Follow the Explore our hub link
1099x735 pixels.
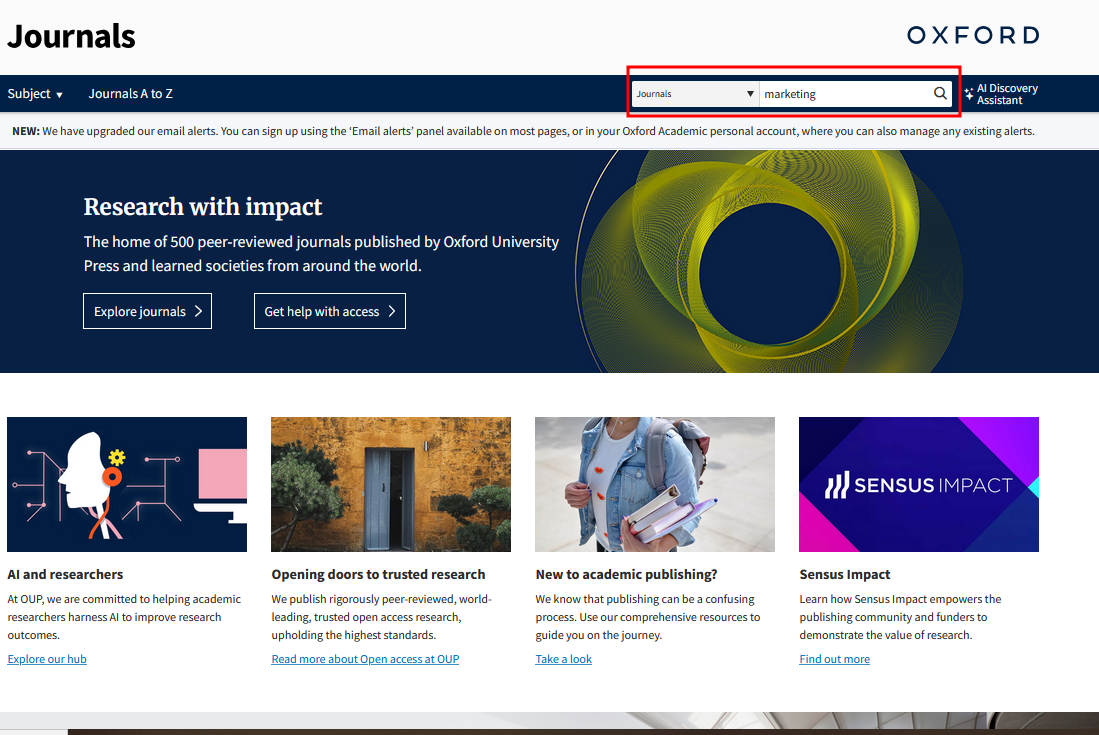tap(47, 659)
